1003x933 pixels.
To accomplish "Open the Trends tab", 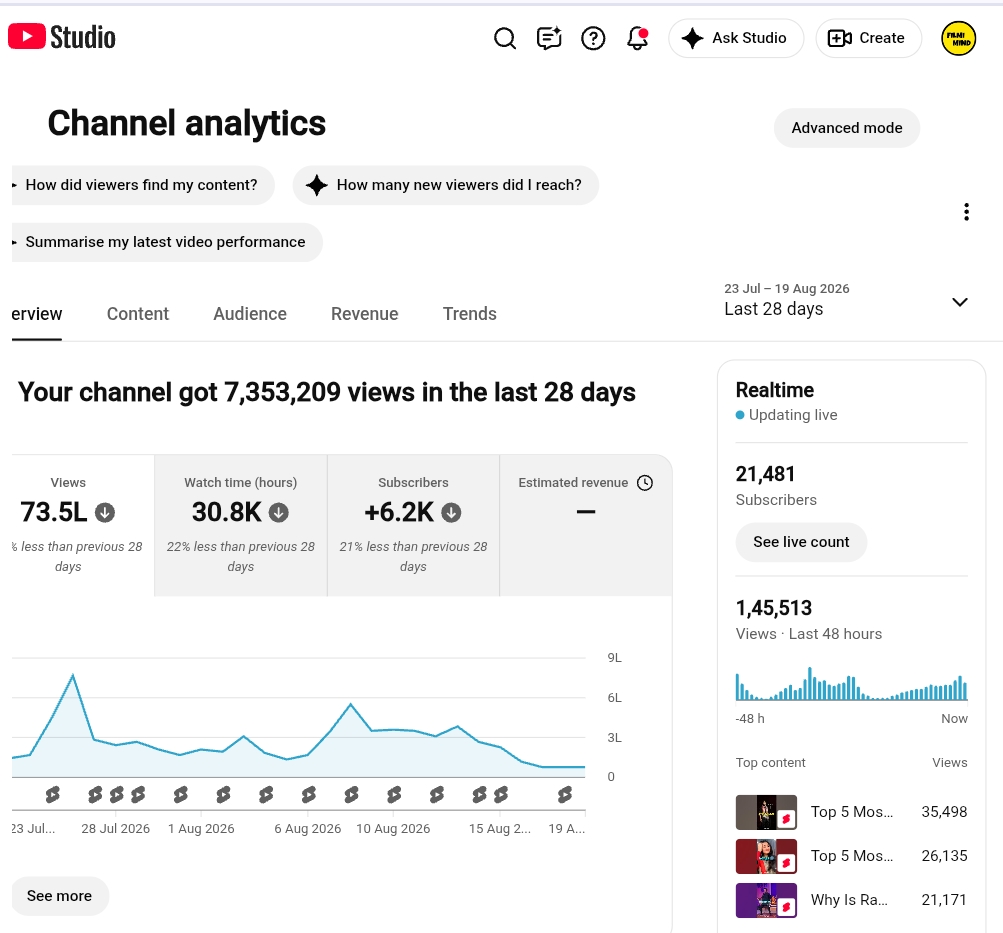I will 470,314.
